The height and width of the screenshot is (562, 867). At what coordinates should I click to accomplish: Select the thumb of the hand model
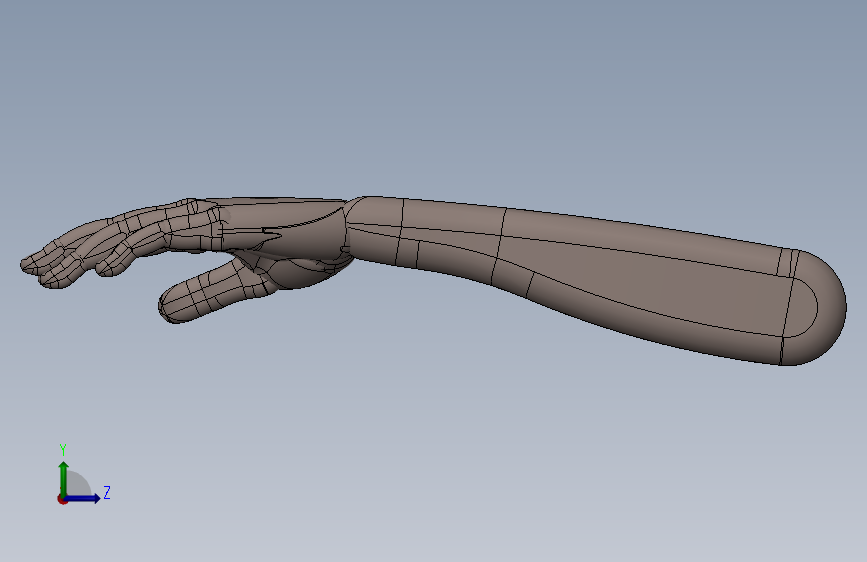pos(216,291)
